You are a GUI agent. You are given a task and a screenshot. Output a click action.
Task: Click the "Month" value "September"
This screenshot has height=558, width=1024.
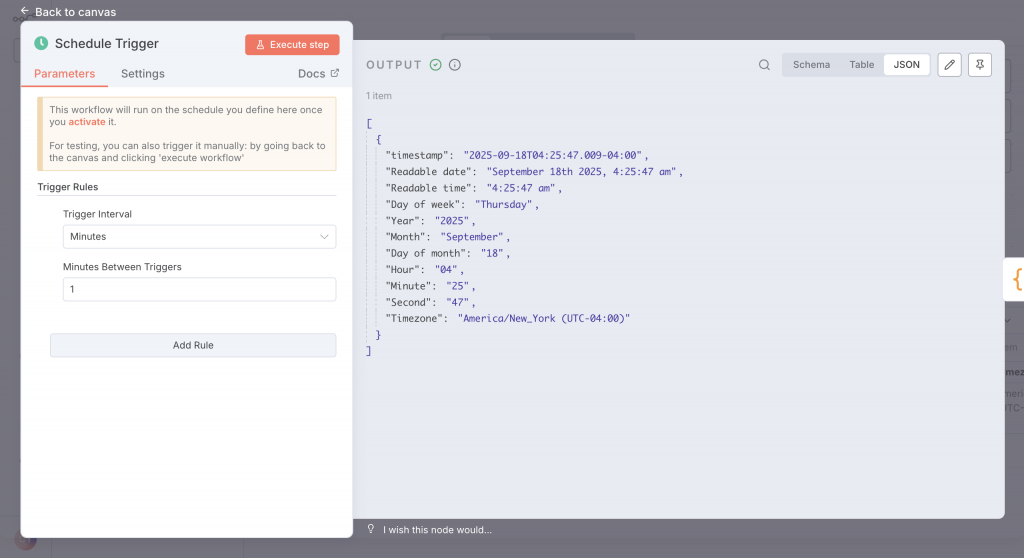(x=472, y=237)
